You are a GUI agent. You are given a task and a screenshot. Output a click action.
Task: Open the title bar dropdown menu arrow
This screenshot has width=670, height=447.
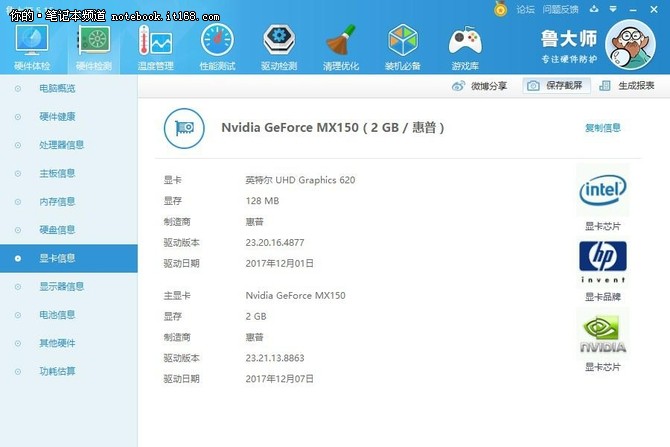coord(613,9)
